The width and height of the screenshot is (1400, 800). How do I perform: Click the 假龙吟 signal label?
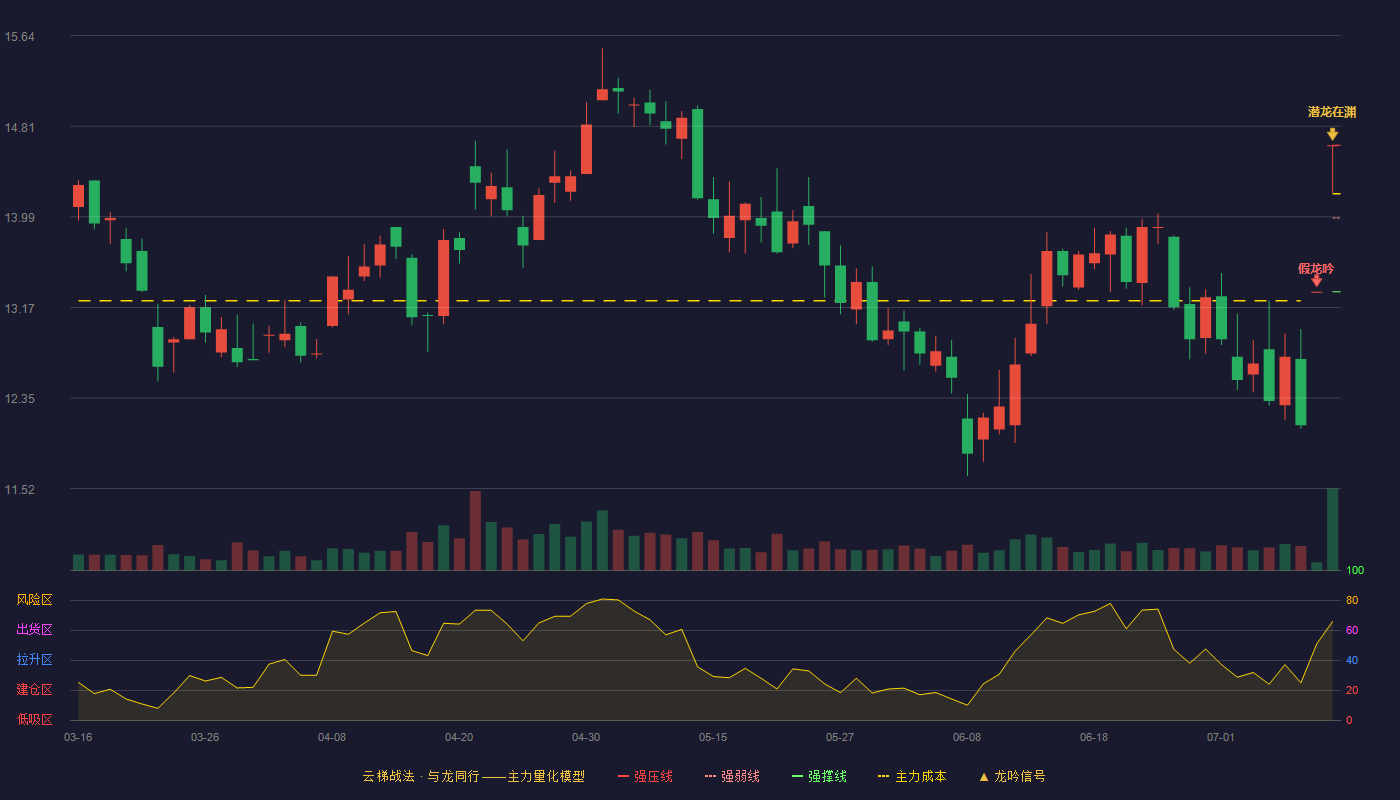point(1316,268)
